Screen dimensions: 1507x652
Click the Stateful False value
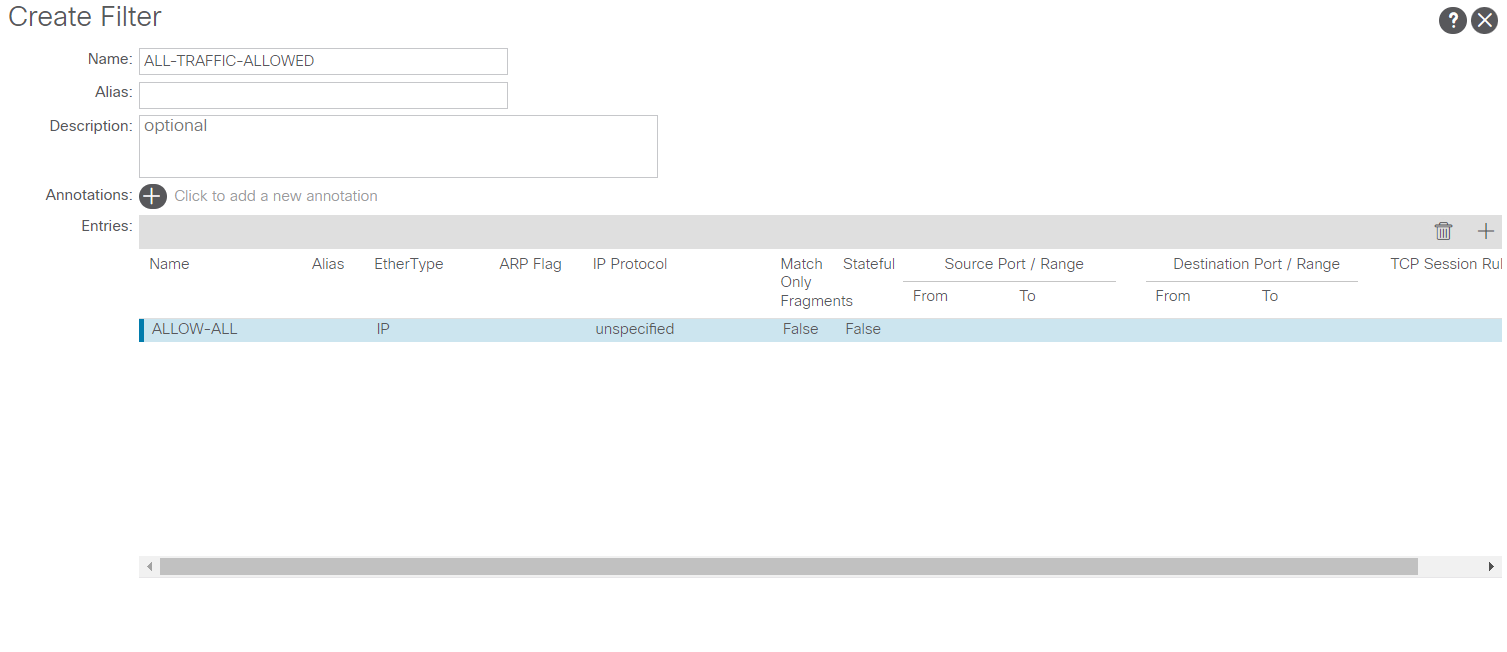(863, 329)
